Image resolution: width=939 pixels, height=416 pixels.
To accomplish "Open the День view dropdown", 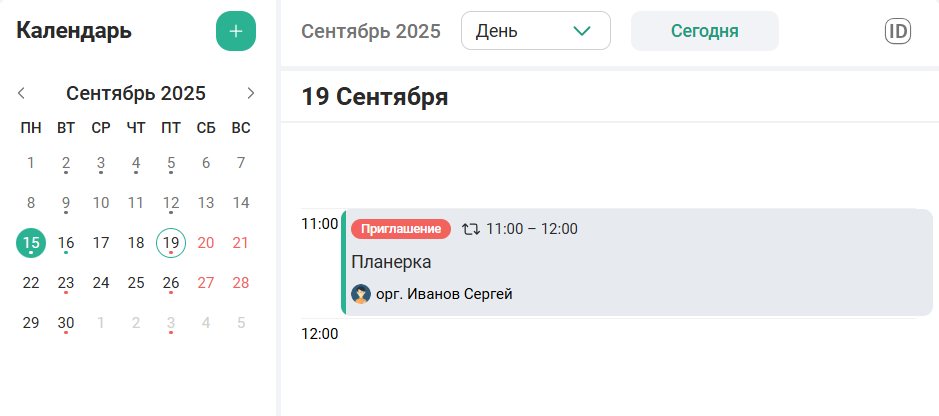I will click(x=535, y=31).
